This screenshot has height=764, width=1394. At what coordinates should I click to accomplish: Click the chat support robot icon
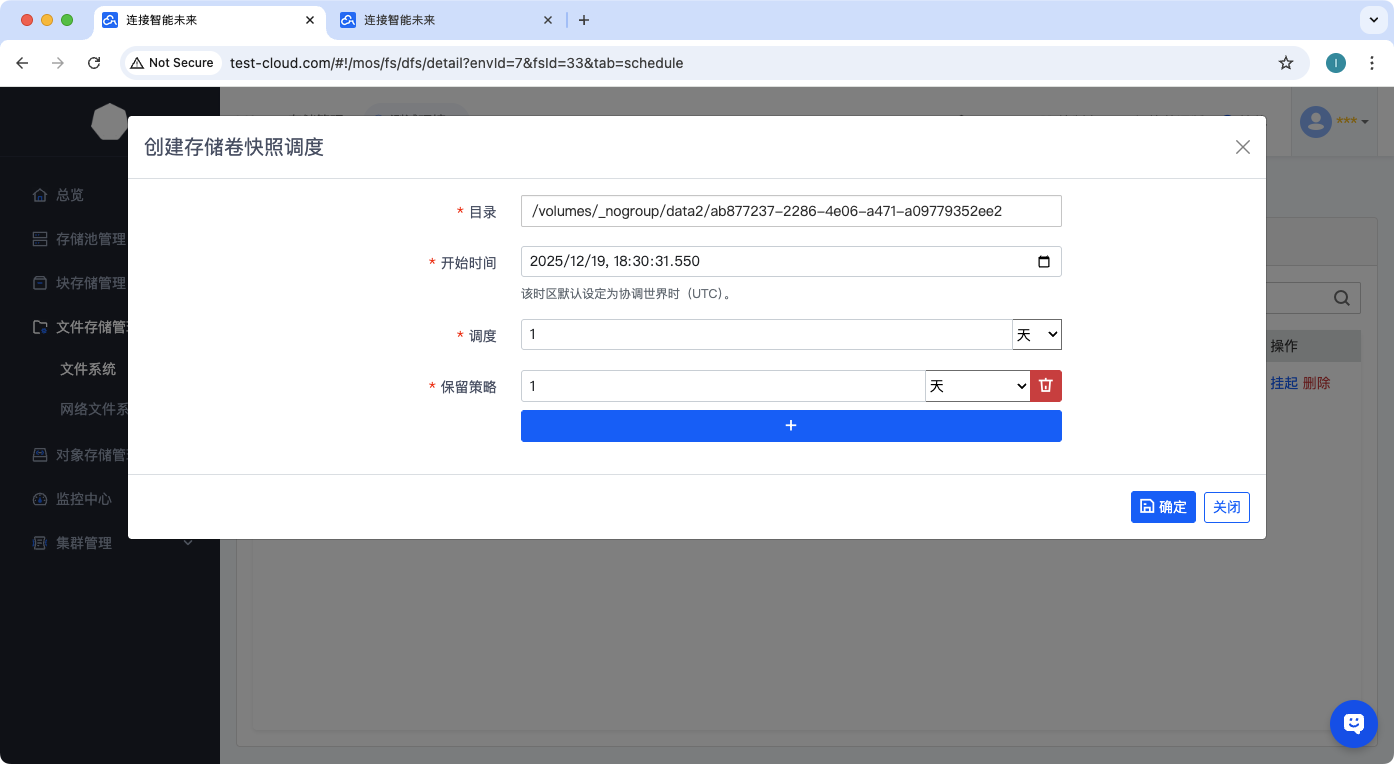[1353, 723]
